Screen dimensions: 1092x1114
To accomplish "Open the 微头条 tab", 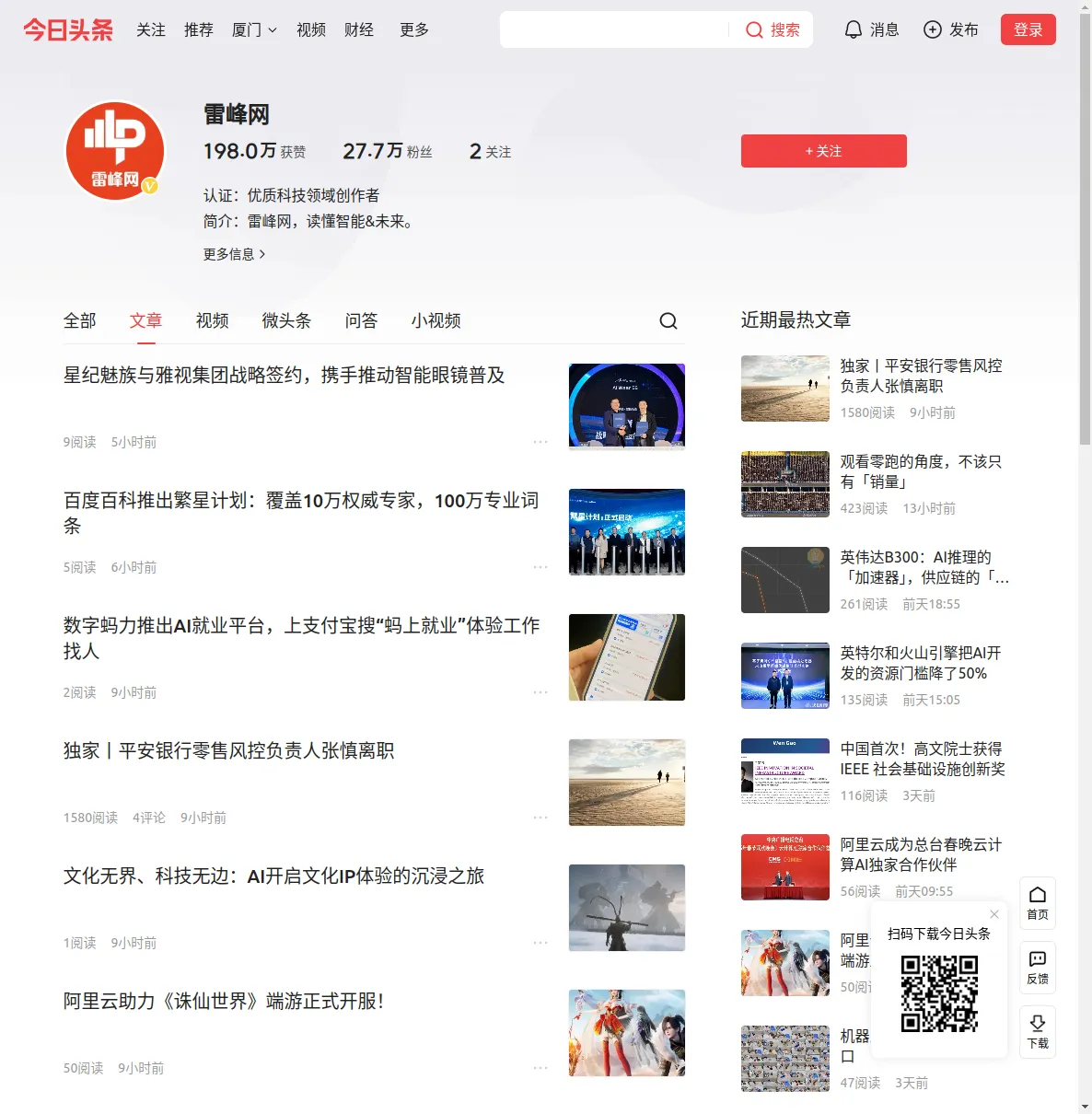I will click(287, 320).
